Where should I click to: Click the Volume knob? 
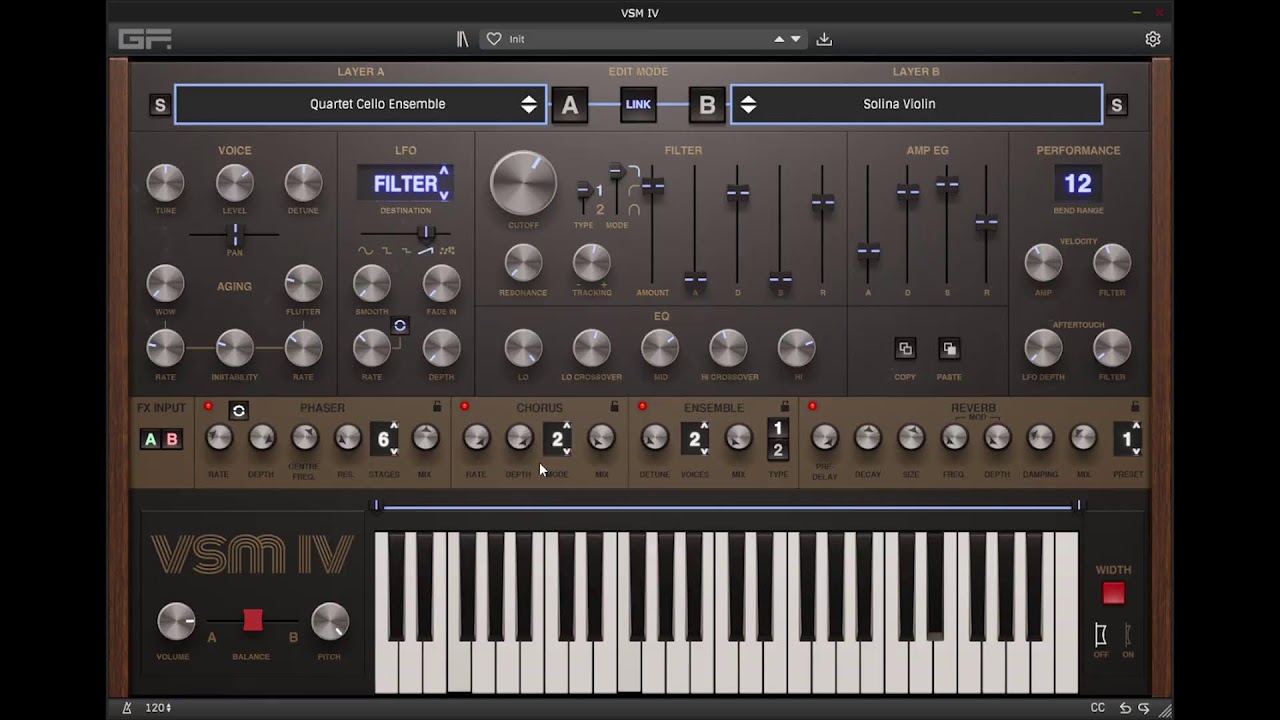point(177,622)
